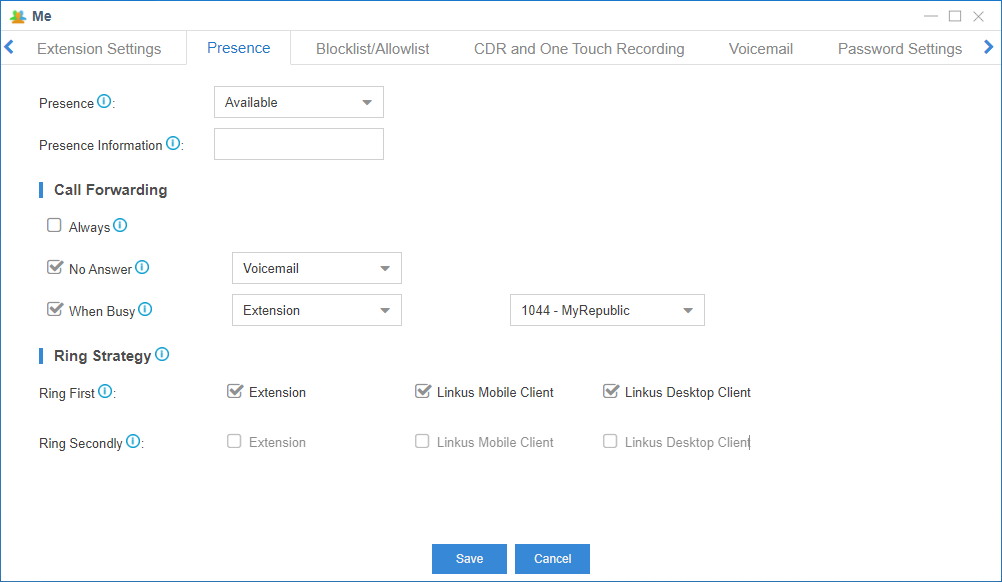Click the No Answer info icon
The height and width of the screenshot is (582, 1002).
coord(142,268)
